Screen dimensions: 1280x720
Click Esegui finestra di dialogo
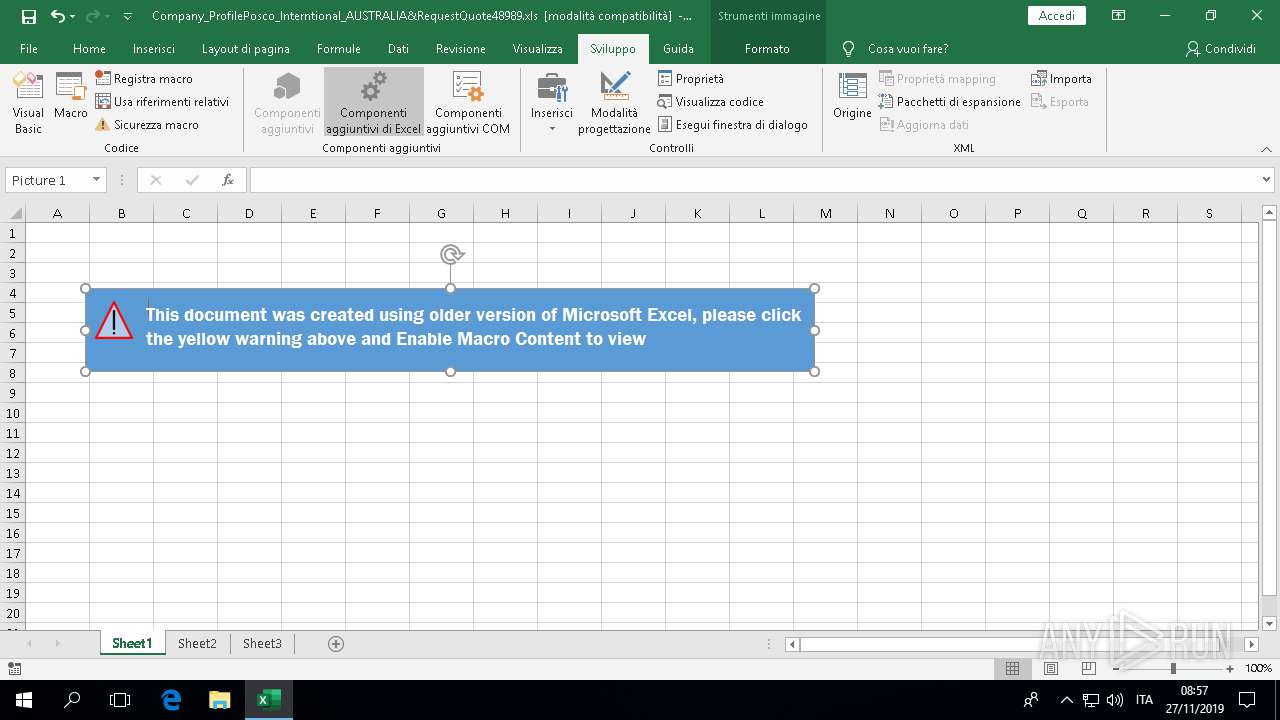click(x=733, y=124)
